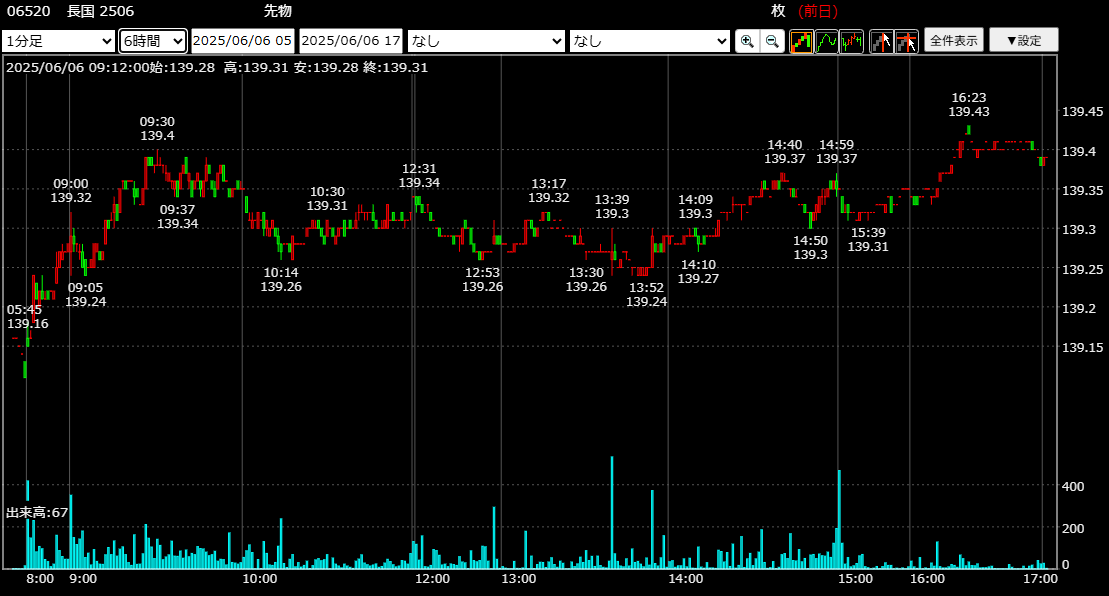Click the (前日) label

tap(818, 11)
